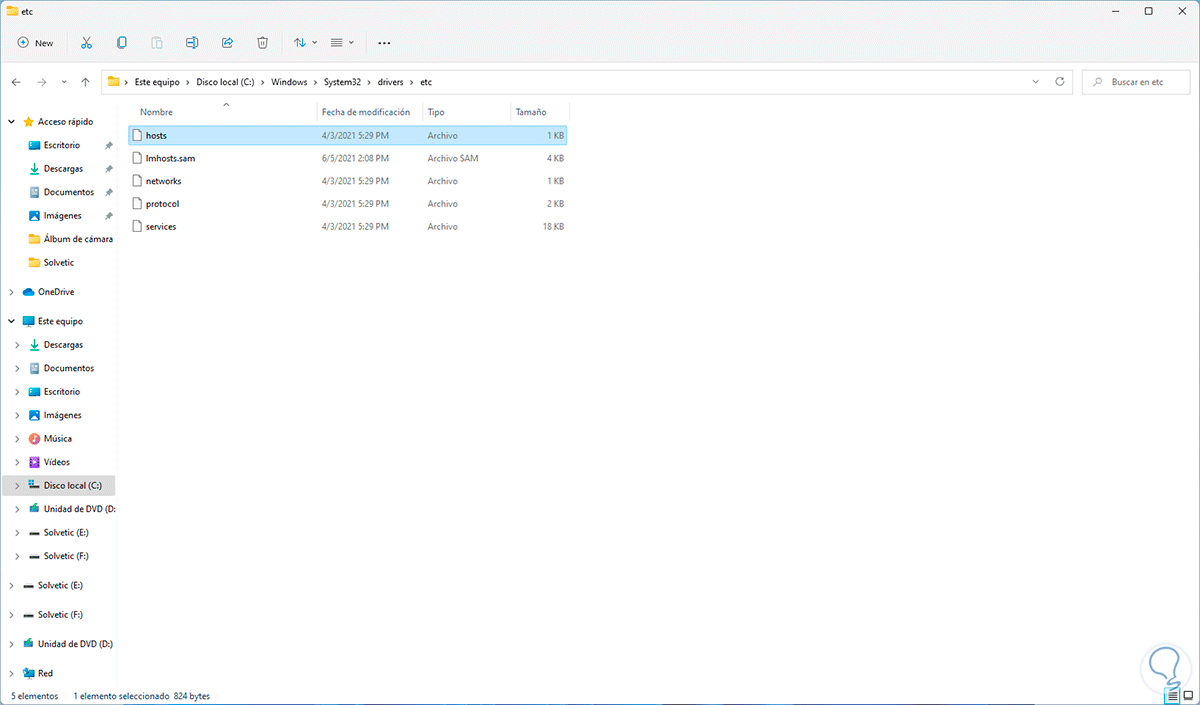Open Escritorio under Acceso rápido
Screen dimensions: 1200x705
coord(62,145)
